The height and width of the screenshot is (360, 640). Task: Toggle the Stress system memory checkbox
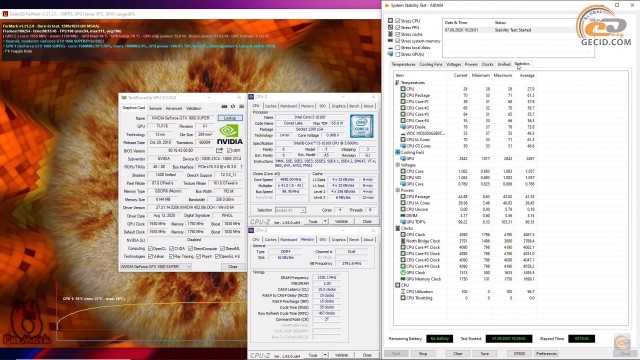coord(398,41)
